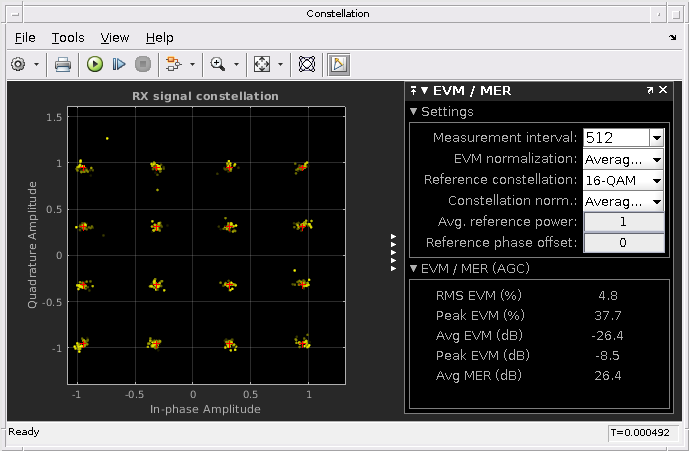Screen dimensions: 689x451
Task: Show the reference constellation icon
Action: click(x=307, y=64)
